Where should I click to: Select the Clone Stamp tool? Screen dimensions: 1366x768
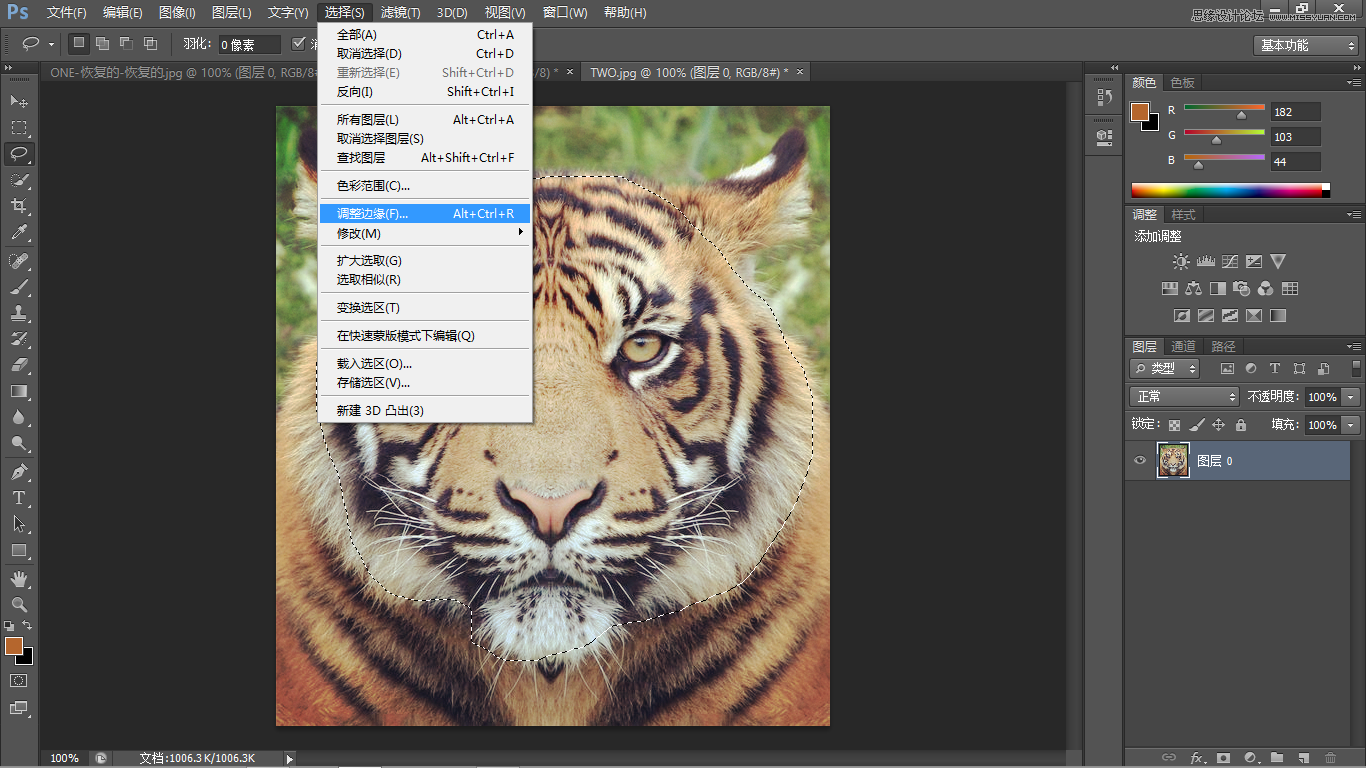point(19,313)
